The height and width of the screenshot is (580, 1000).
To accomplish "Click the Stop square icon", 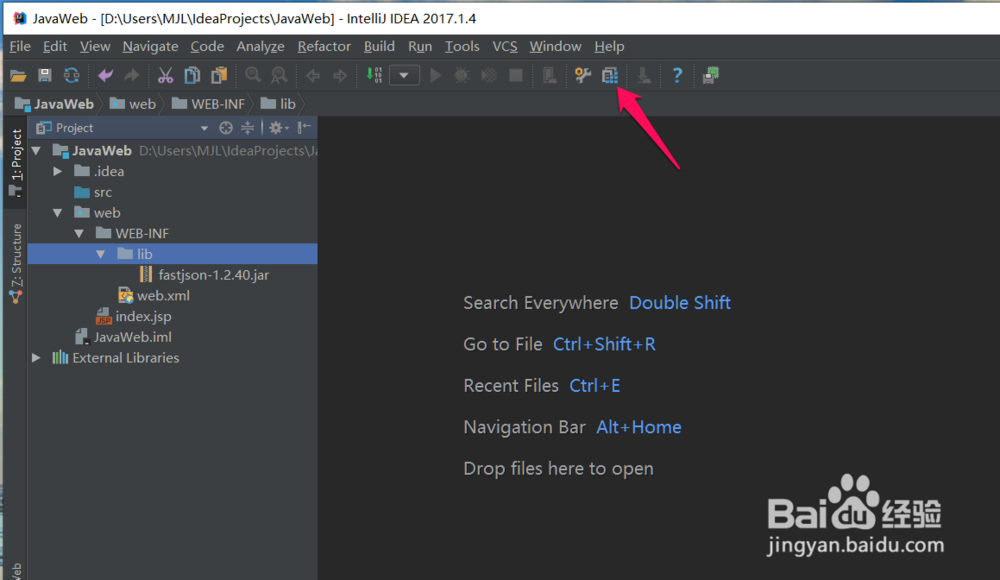I will (x=516, y=75).
